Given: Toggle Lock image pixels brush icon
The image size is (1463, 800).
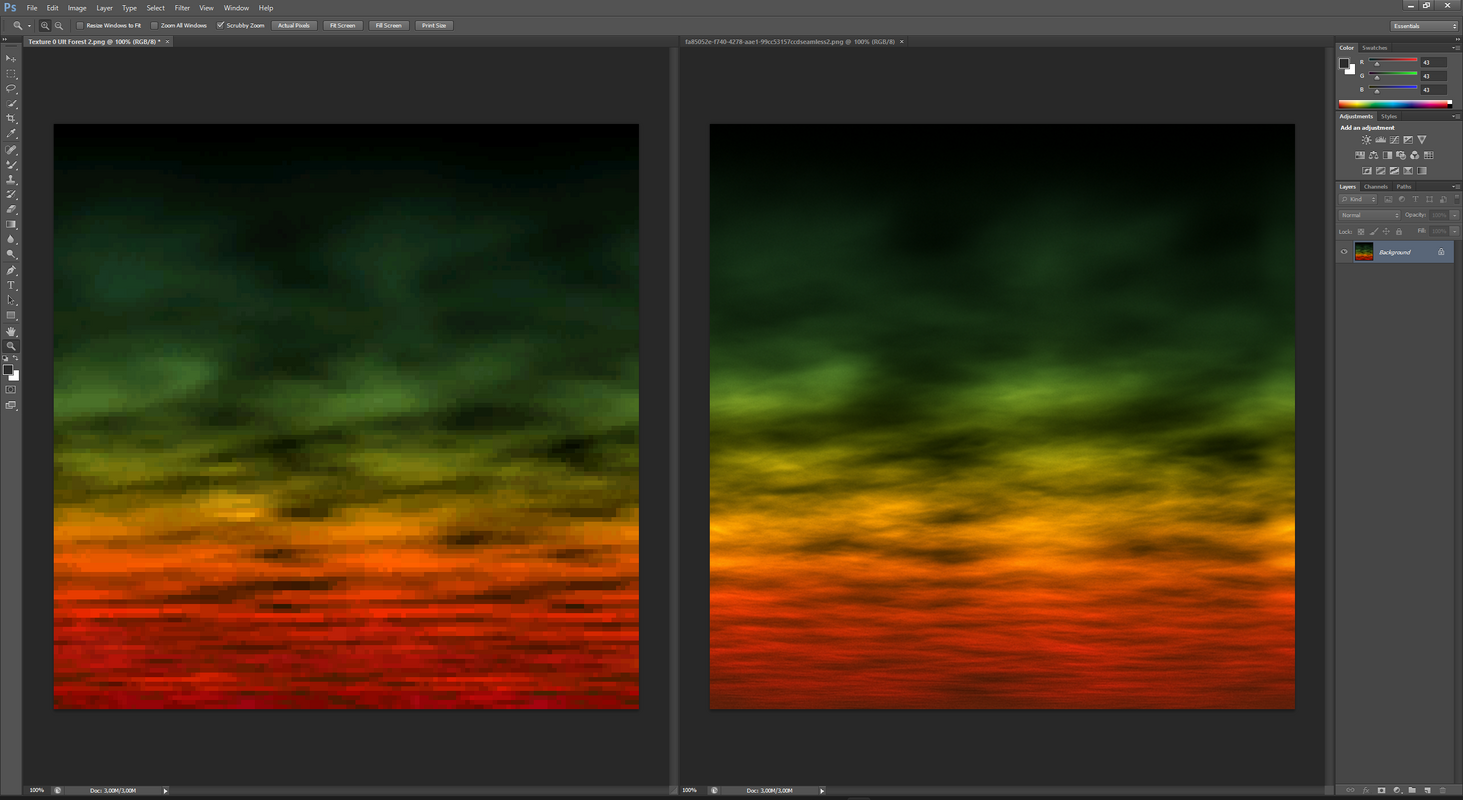Looking at the screenshot, I should pyautogui.click(x=1374, y=231).
